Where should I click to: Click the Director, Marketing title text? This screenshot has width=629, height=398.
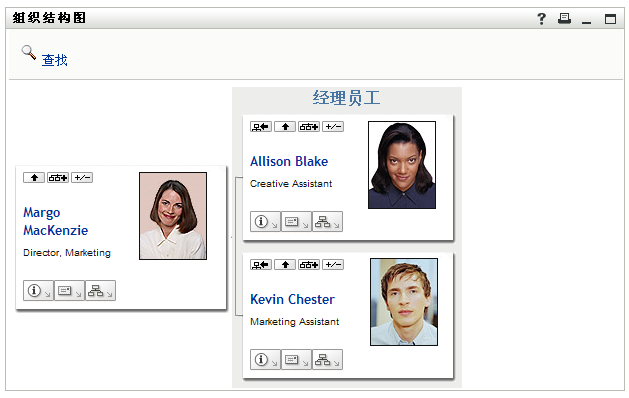(67, 253)
